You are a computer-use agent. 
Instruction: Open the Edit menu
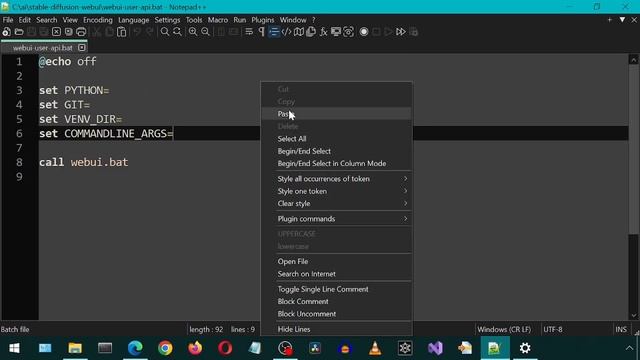24,20
